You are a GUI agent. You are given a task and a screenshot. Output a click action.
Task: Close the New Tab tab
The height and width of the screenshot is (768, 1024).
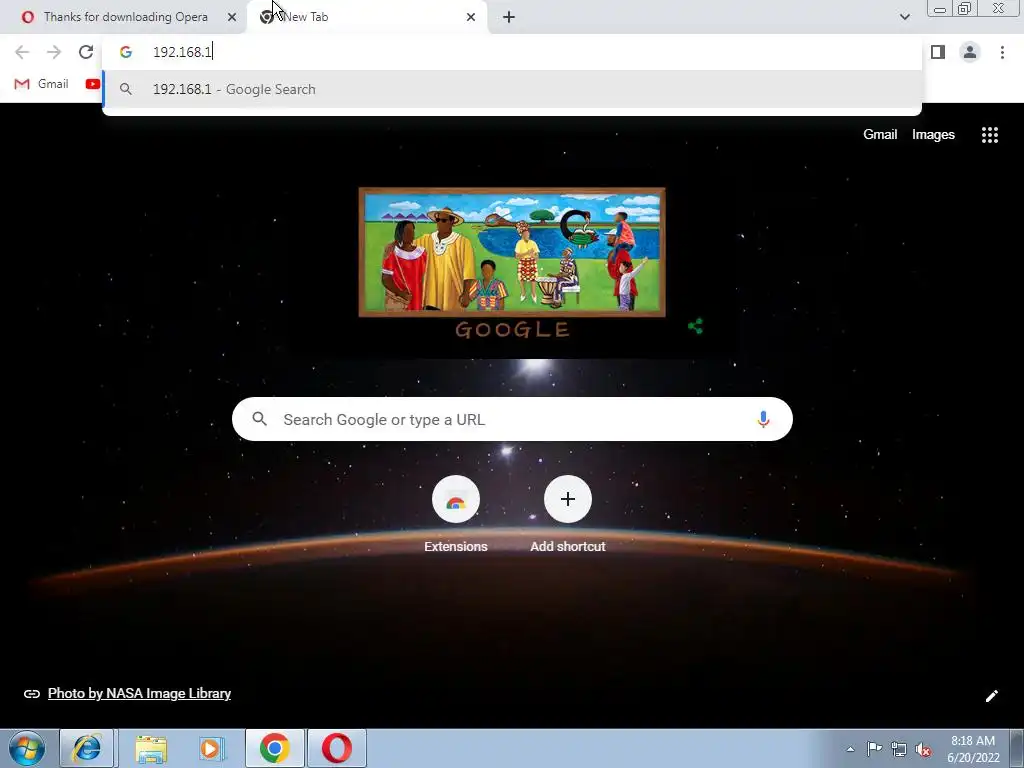[x=471, y=17]
